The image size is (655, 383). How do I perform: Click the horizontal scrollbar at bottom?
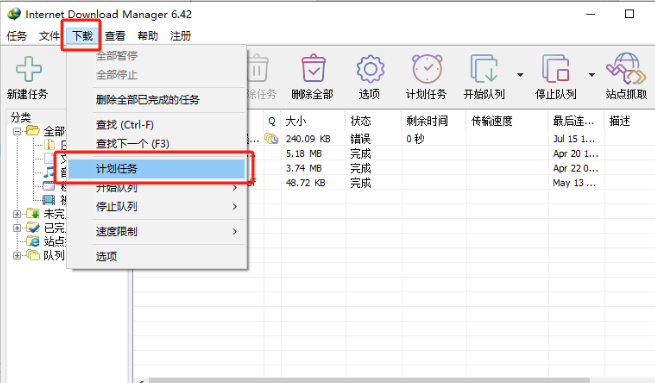369,380
